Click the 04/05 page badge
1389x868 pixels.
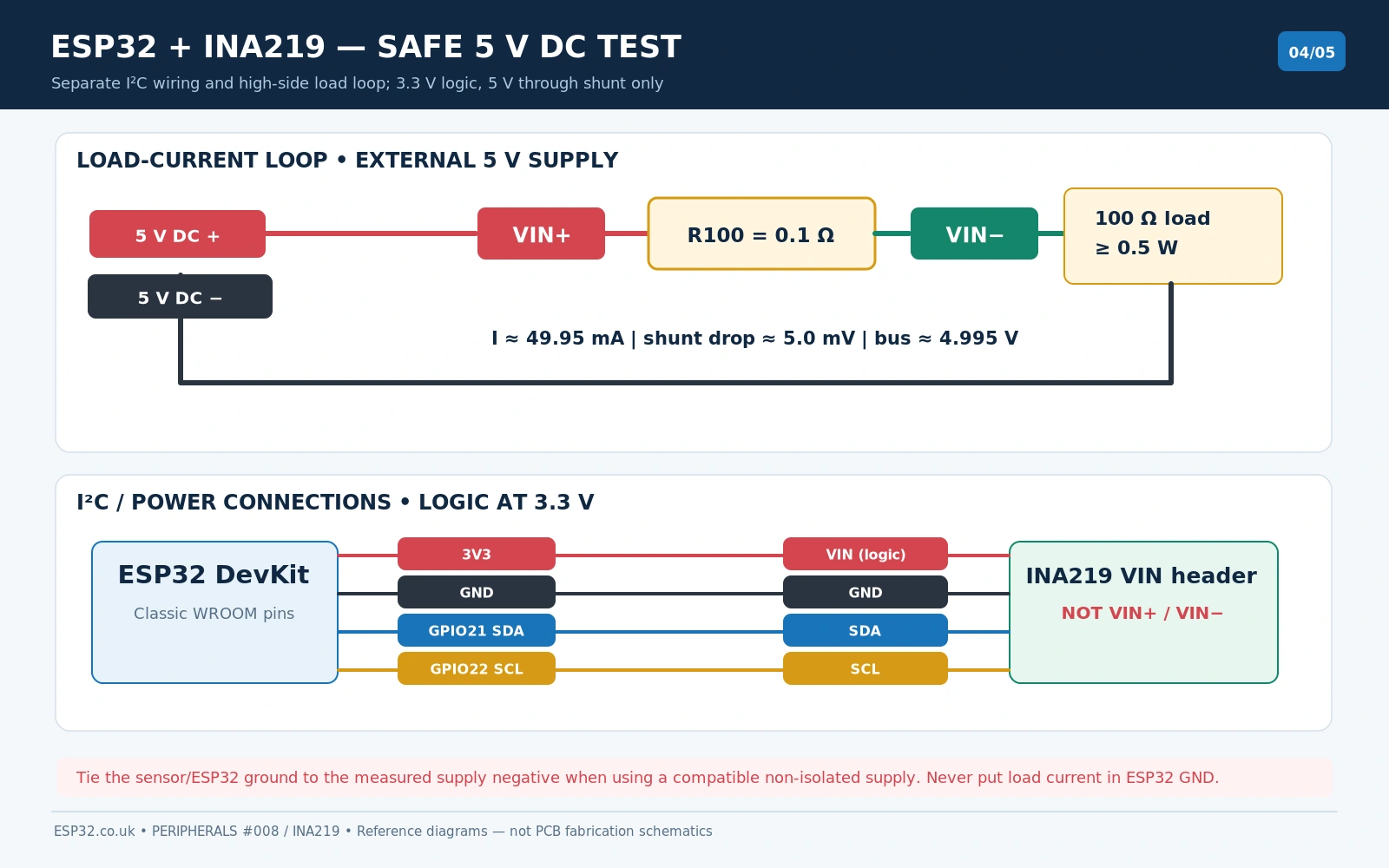pos(1311,51)
